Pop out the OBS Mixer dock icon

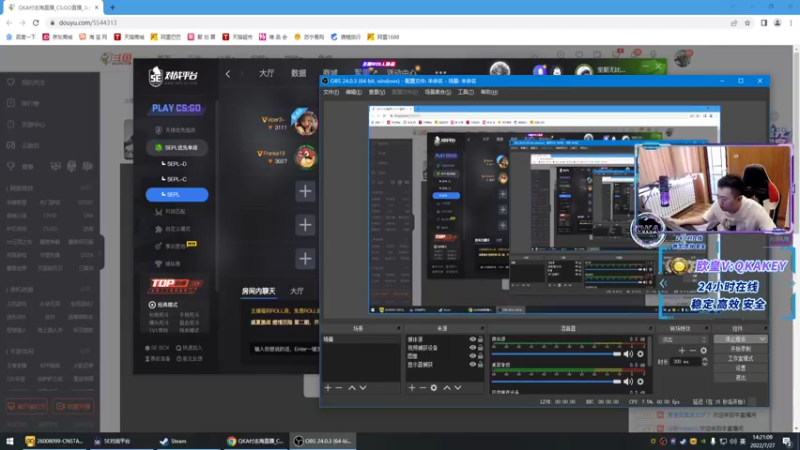point(651,329)
